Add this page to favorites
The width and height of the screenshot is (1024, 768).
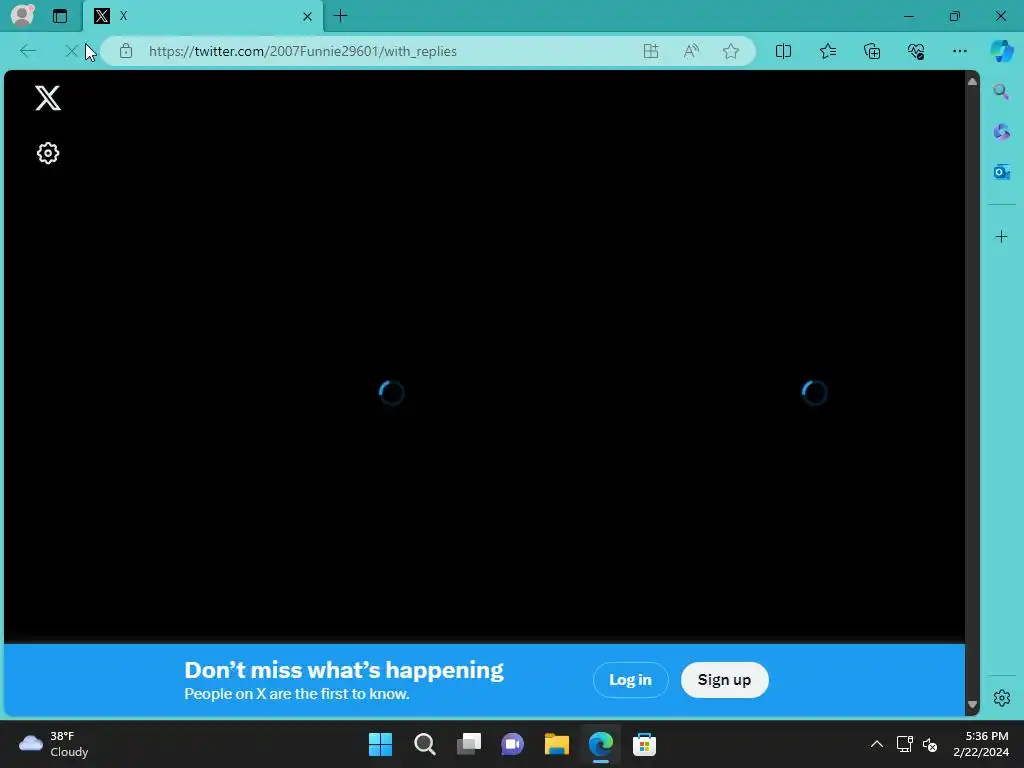[731, 51]
